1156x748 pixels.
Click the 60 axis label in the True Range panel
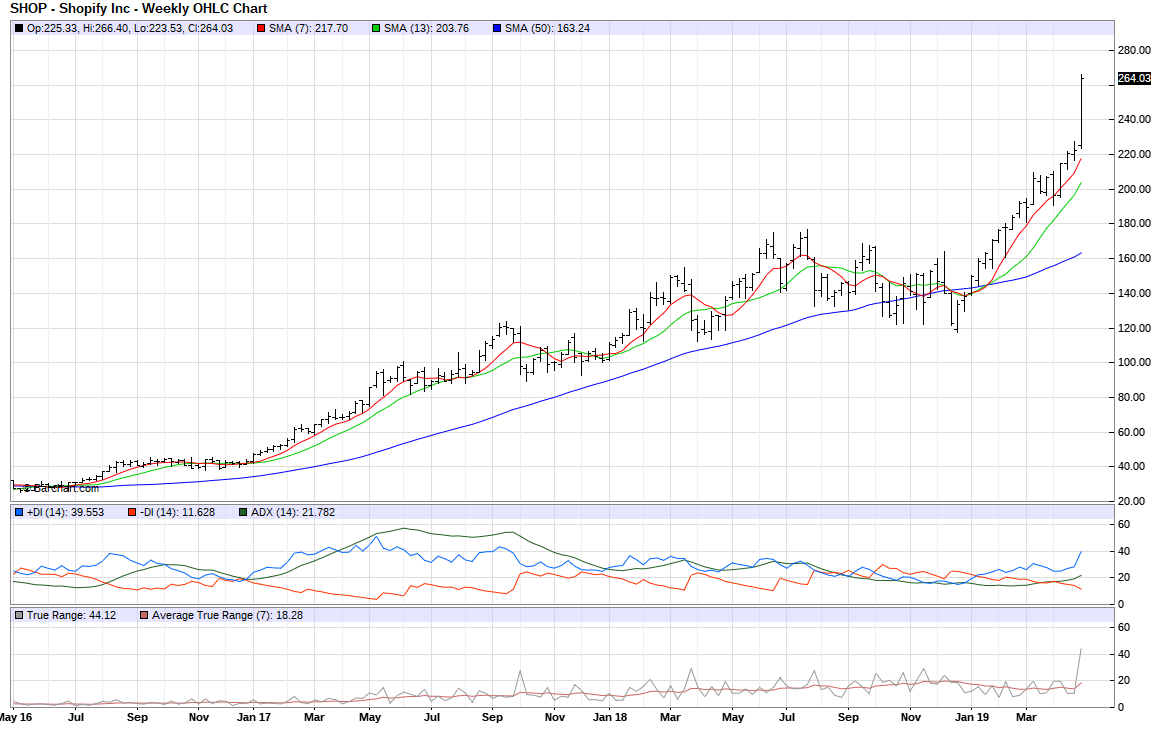(x=1124, y=627)
